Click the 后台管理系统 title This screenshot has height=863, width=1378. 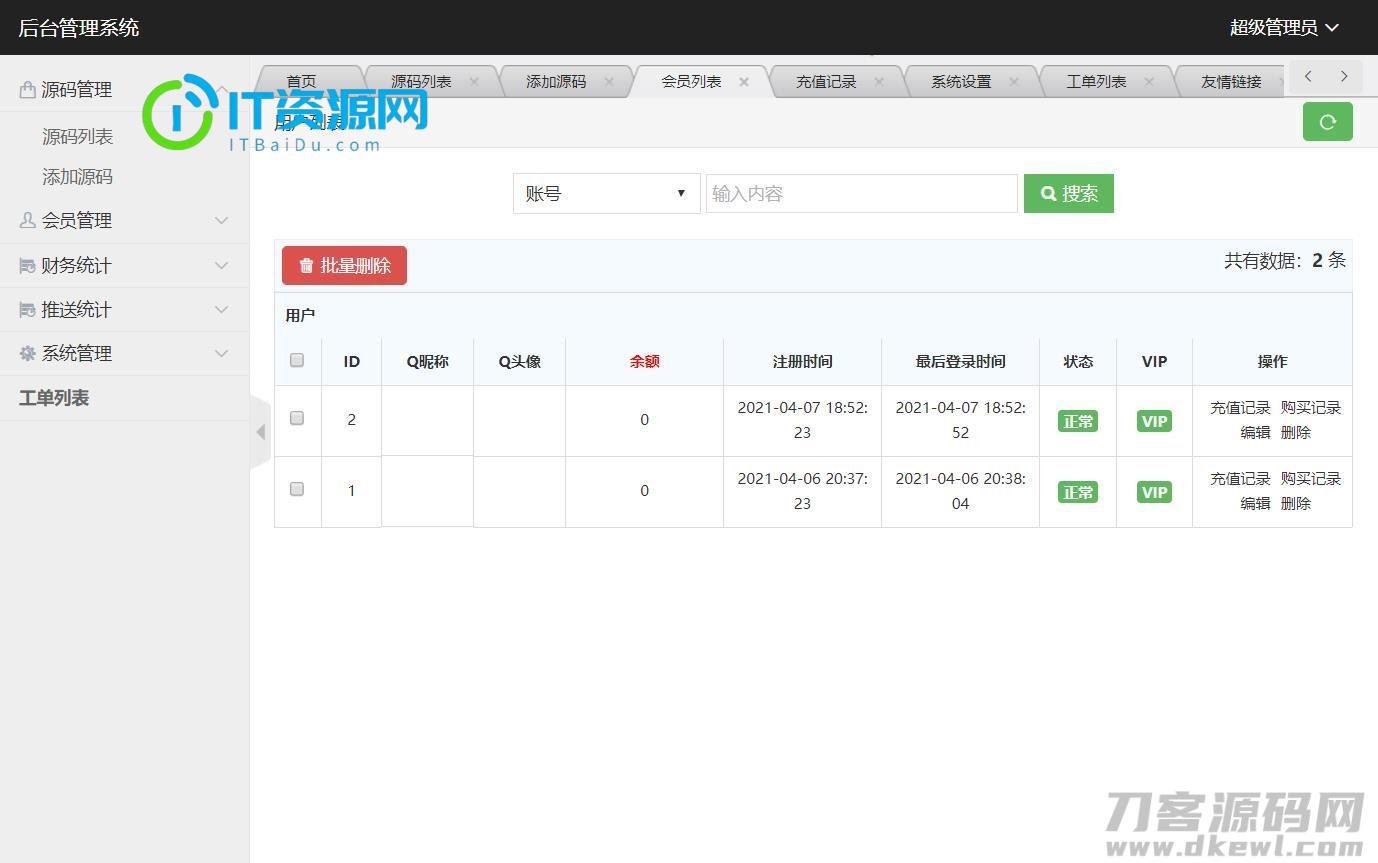(x=79, y=28)
